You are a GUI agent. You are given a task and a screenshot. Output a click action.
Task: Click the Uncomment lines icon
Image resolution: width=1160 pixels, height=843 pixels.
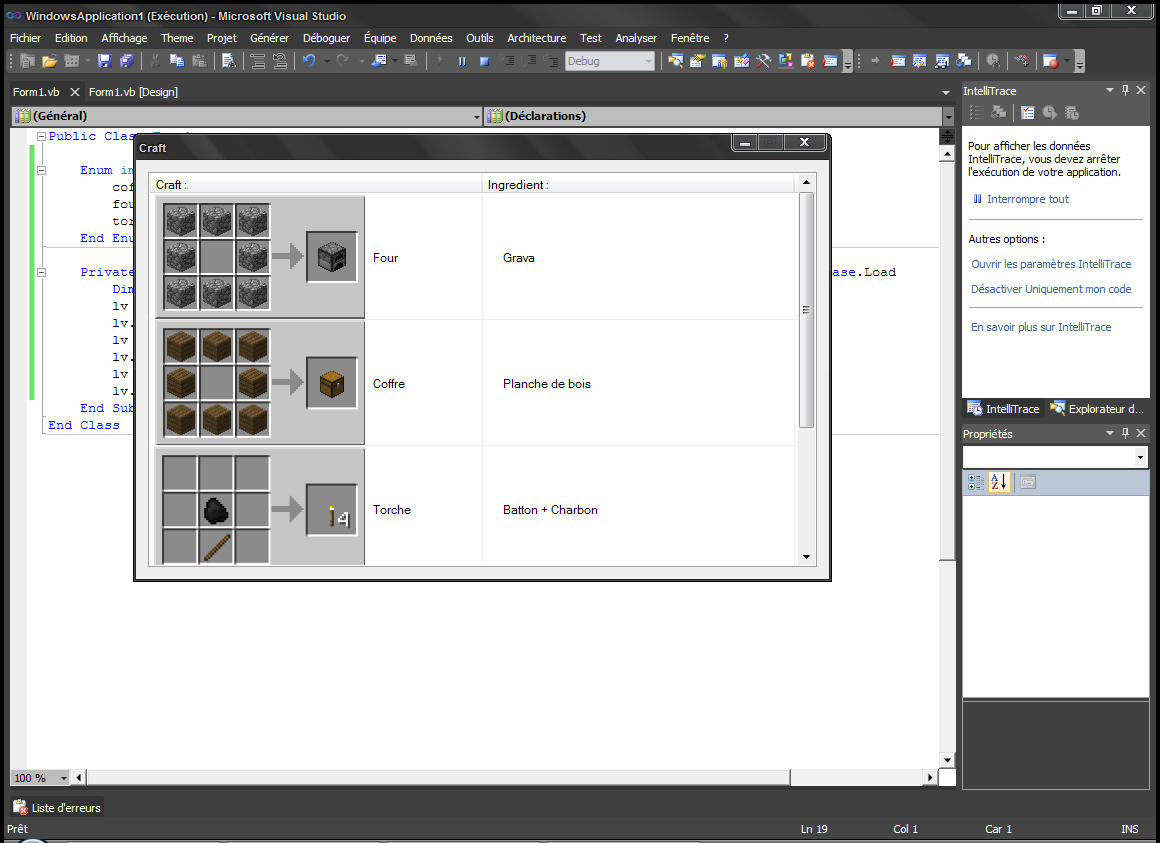tap(280, 61)
